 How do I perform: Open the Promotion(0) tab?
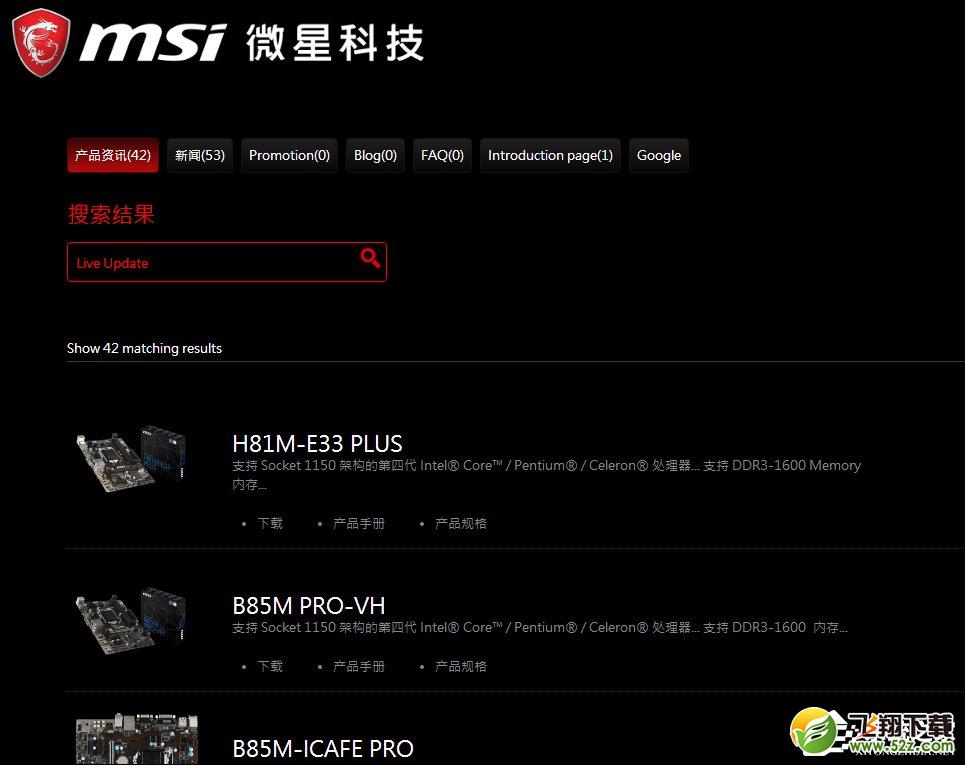[289, 155]
